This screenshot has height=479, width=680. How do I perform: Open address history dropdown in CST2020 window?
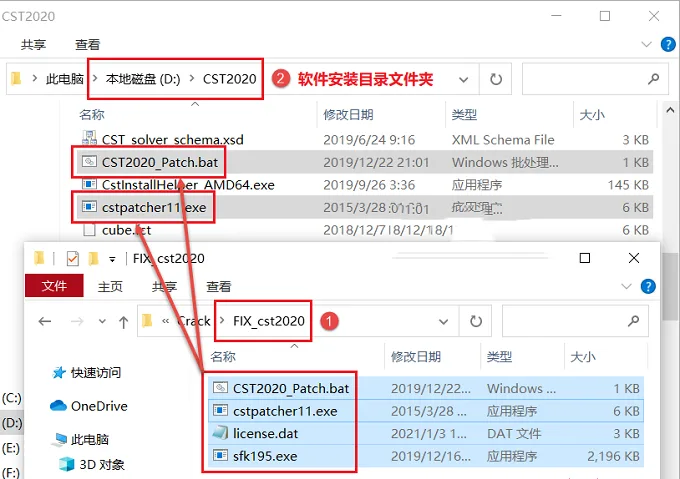[464, 79]
